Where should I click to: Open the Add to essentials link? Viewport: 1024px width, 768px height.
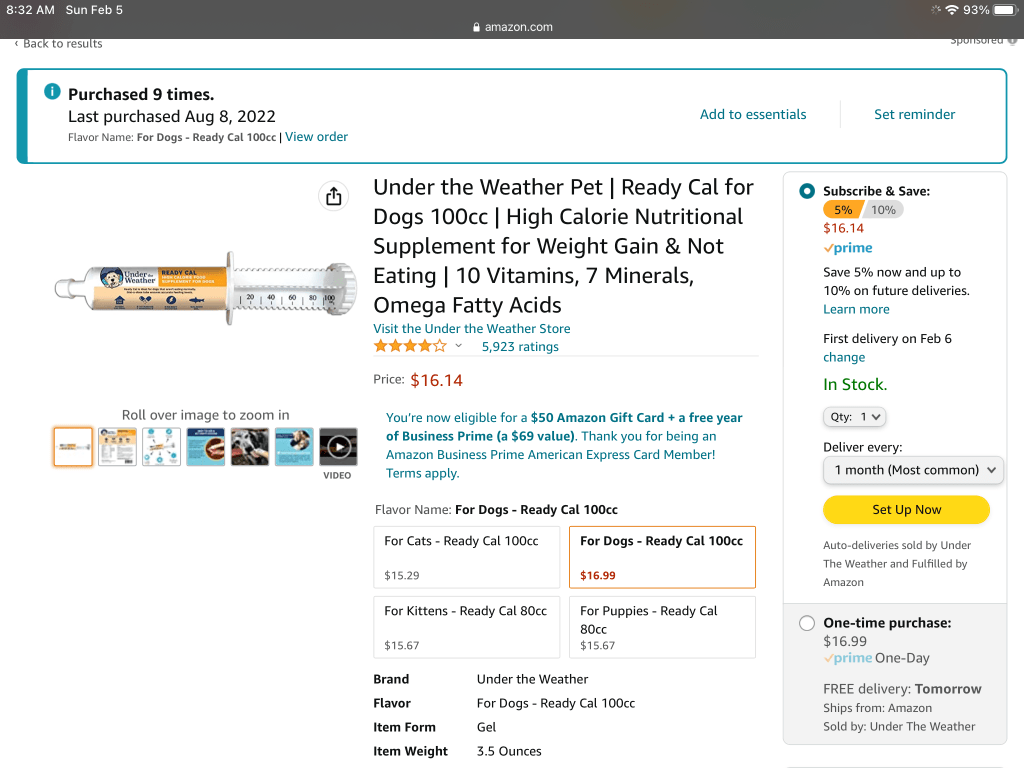coord(753,114)
